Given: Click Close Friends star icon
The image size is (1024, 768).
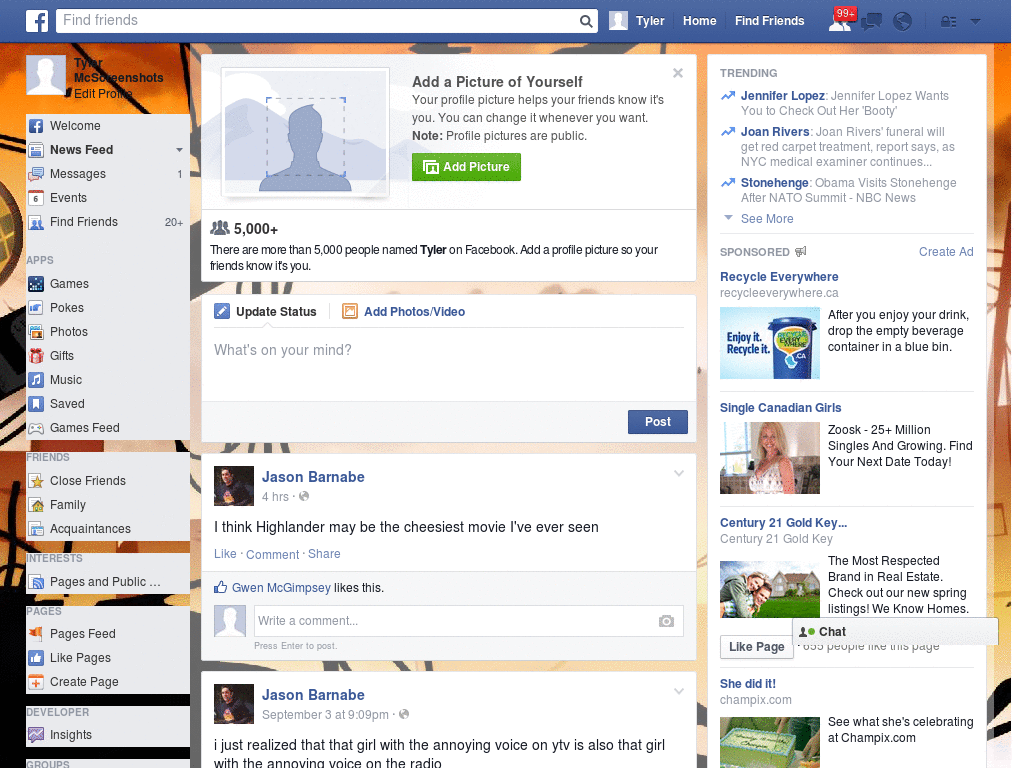Looking at the screenshot, I should click(36, 481).
